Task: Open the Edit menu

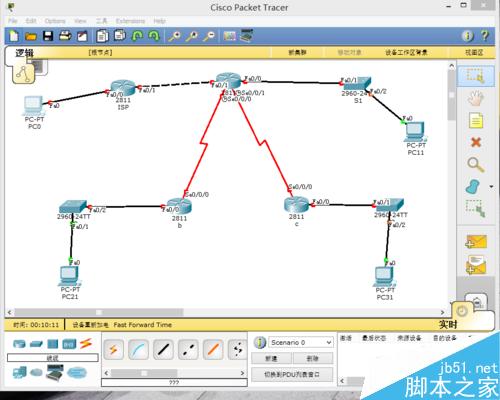Action: 31,21
